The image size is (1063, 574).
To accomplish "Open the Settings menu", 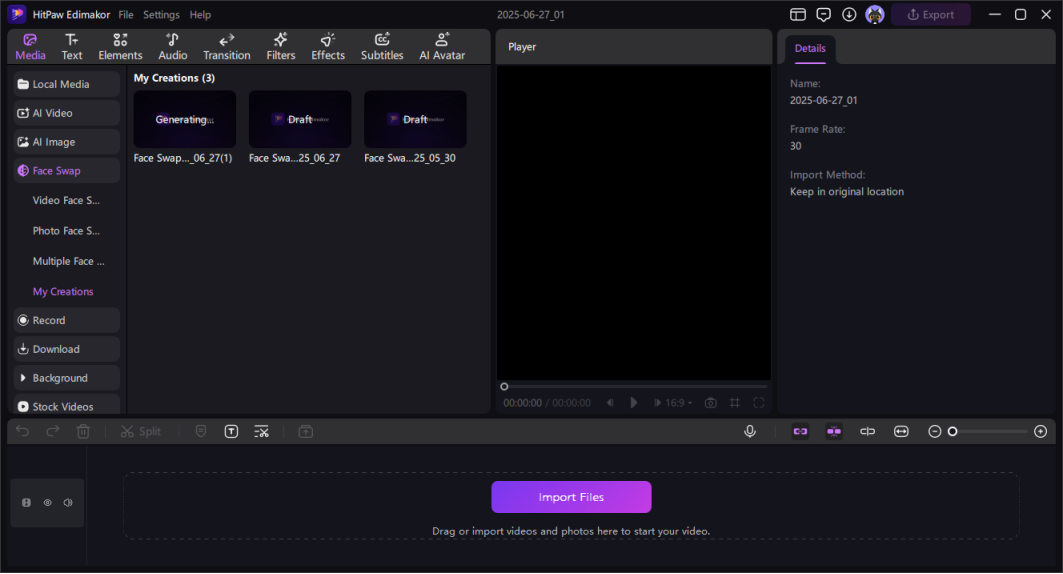I will click(161, 14).
